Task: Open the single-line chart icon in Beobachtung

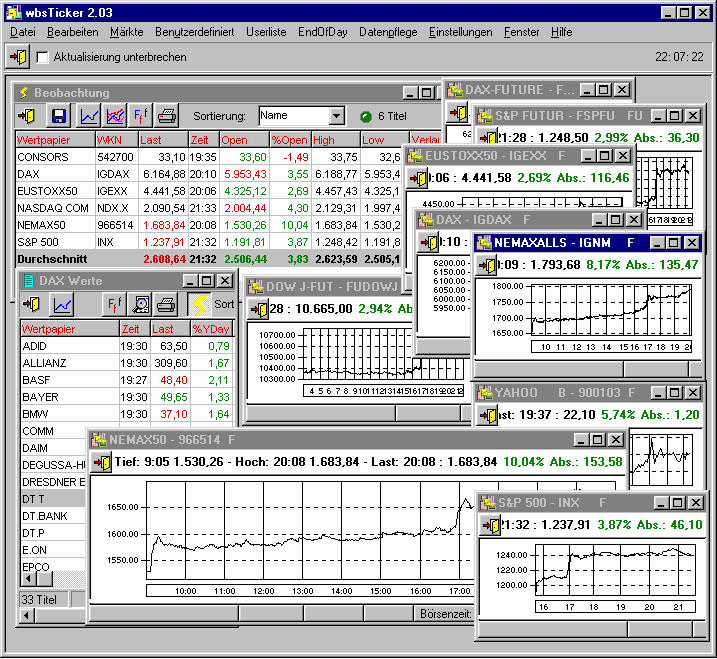Action: (x=90, y=116)
